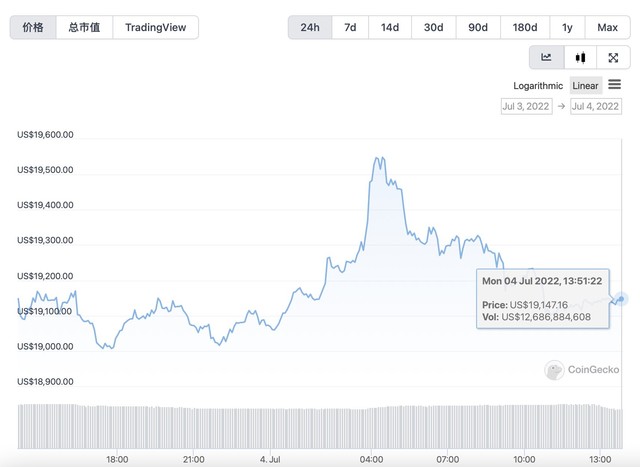Select Linear scale

[585, 86]
